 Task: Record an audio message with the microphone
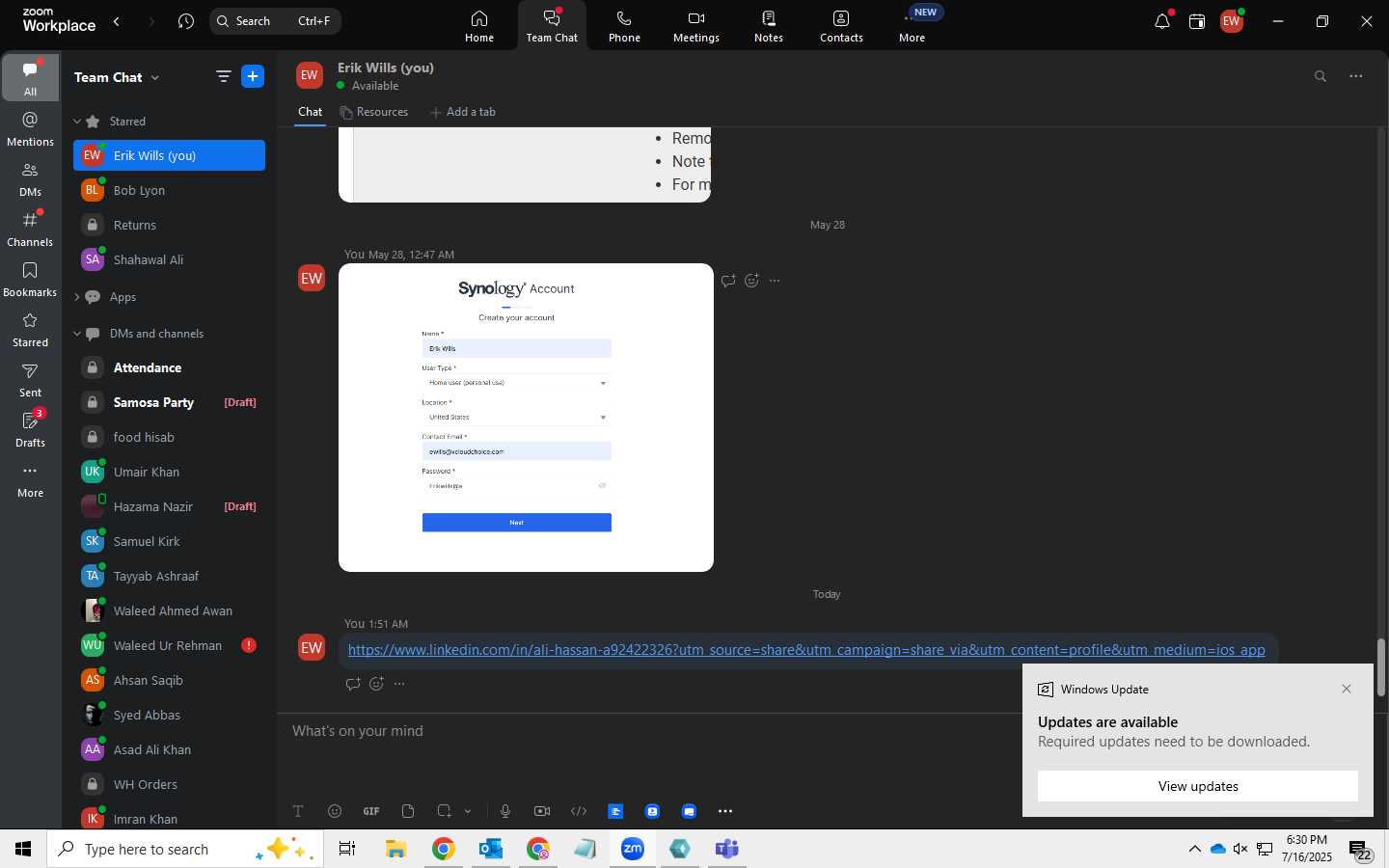[x=505, y=811]
